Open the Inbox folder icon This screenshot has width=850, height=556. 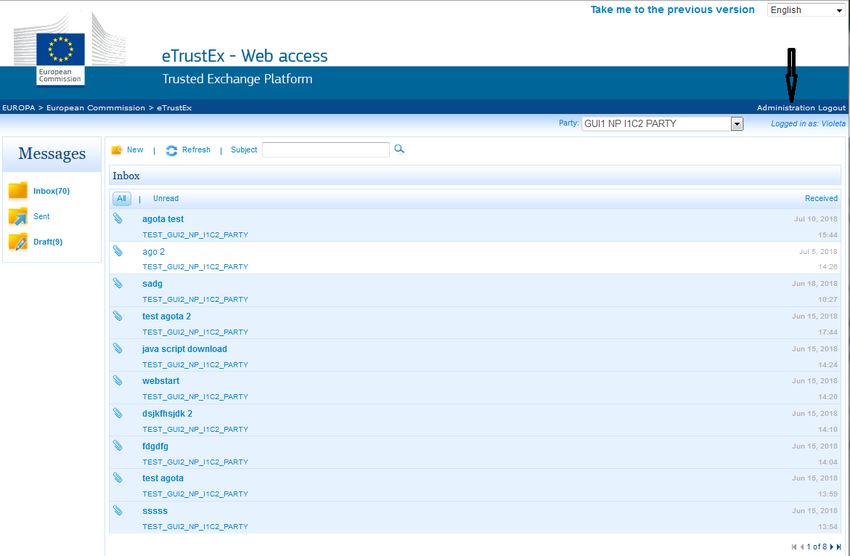[18, 191]
